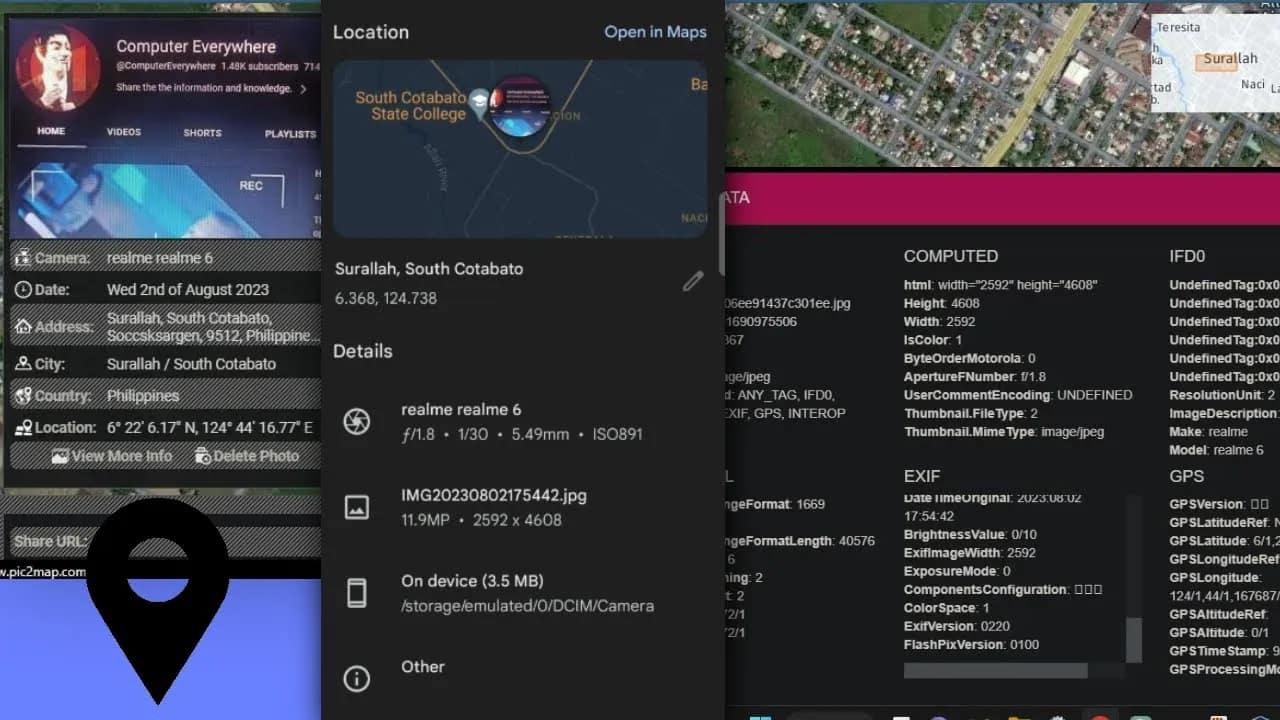This screenshot has height=720, width=1280.
Task: Expand the Other section in Details
Action: [x=423, y=667]
